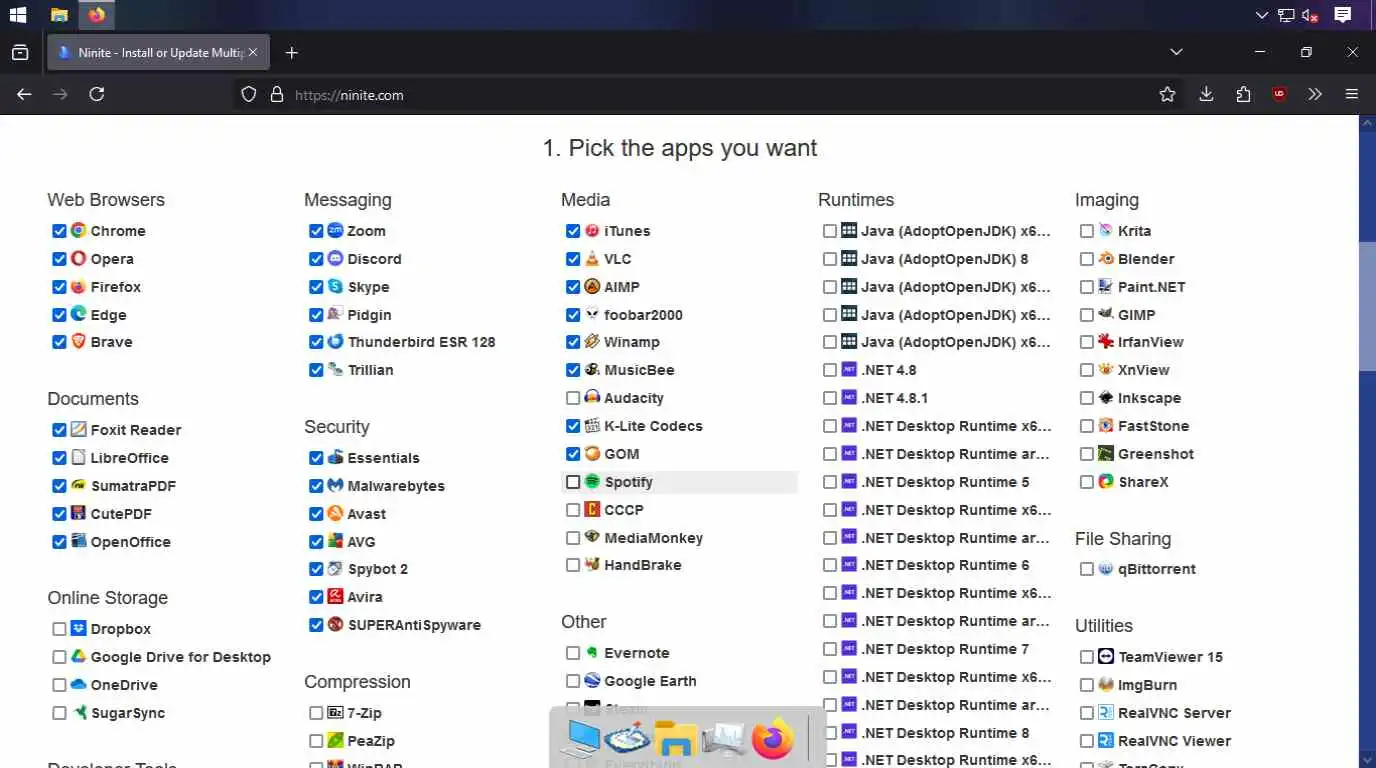Click the Dropbox icon
1376x768 pixels.
click(78, 628)
